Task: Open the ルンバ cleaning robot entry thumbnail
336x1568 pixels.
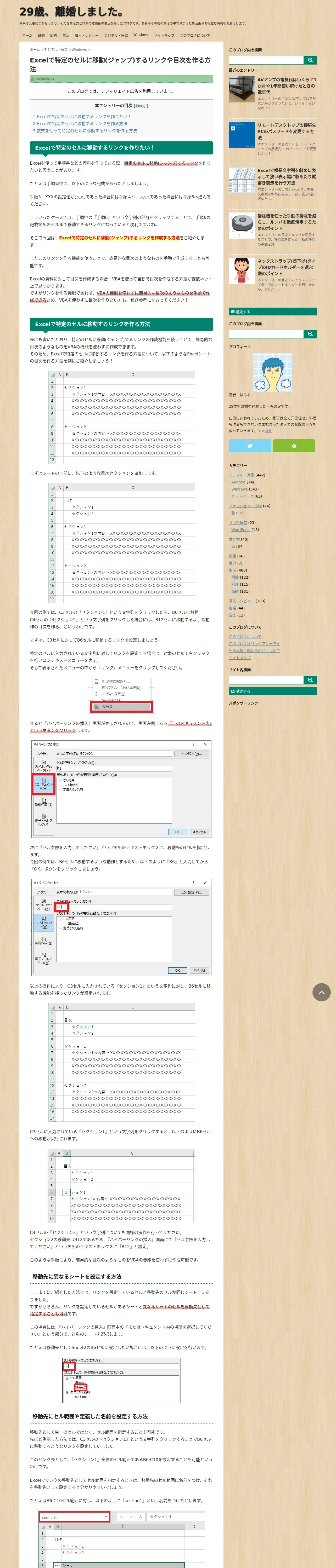Action: pyautogui.click(x=242, y=225)
